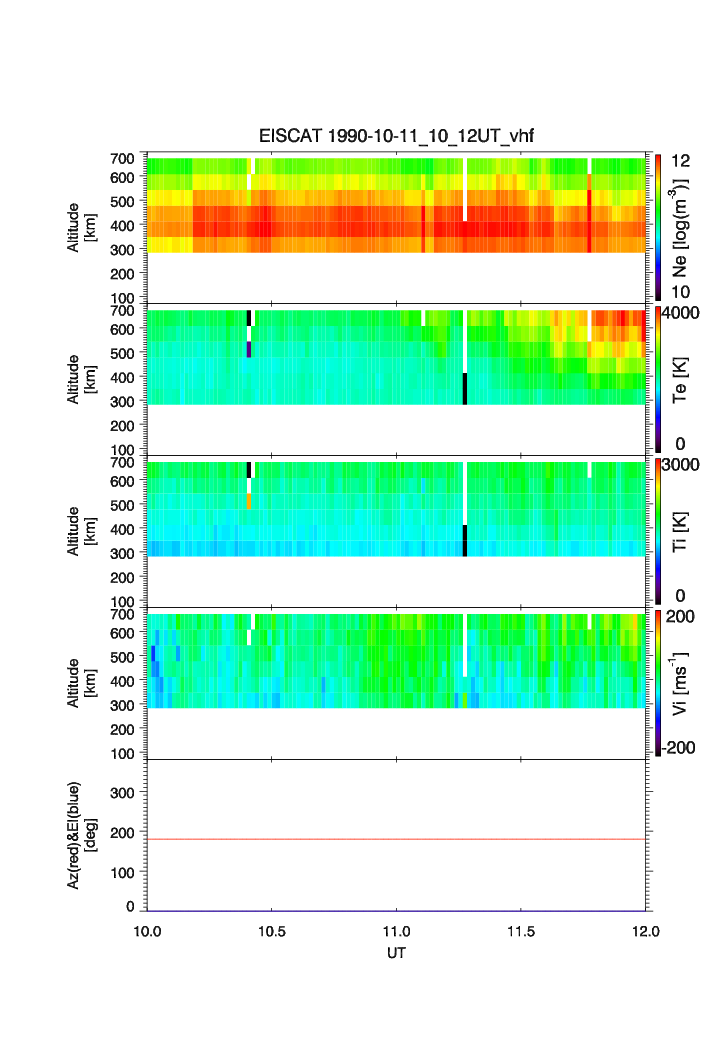Click the Altitude [km] label of the Te panel
Image resolution: width=708 pixels, height=1063 pixels.
click(81, 380)
